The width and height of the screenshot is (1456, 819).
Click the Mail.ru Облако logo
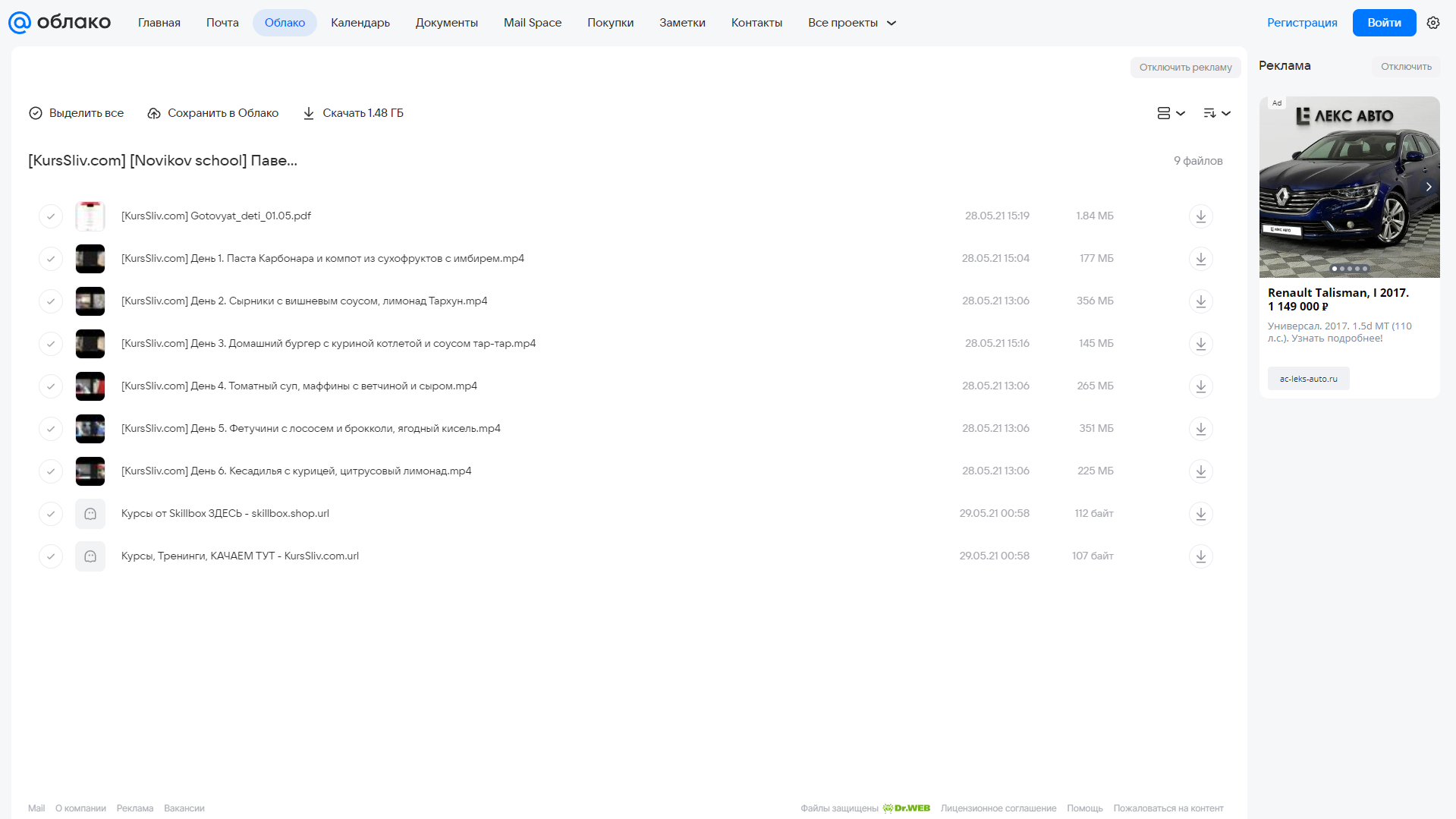[59, 23]
